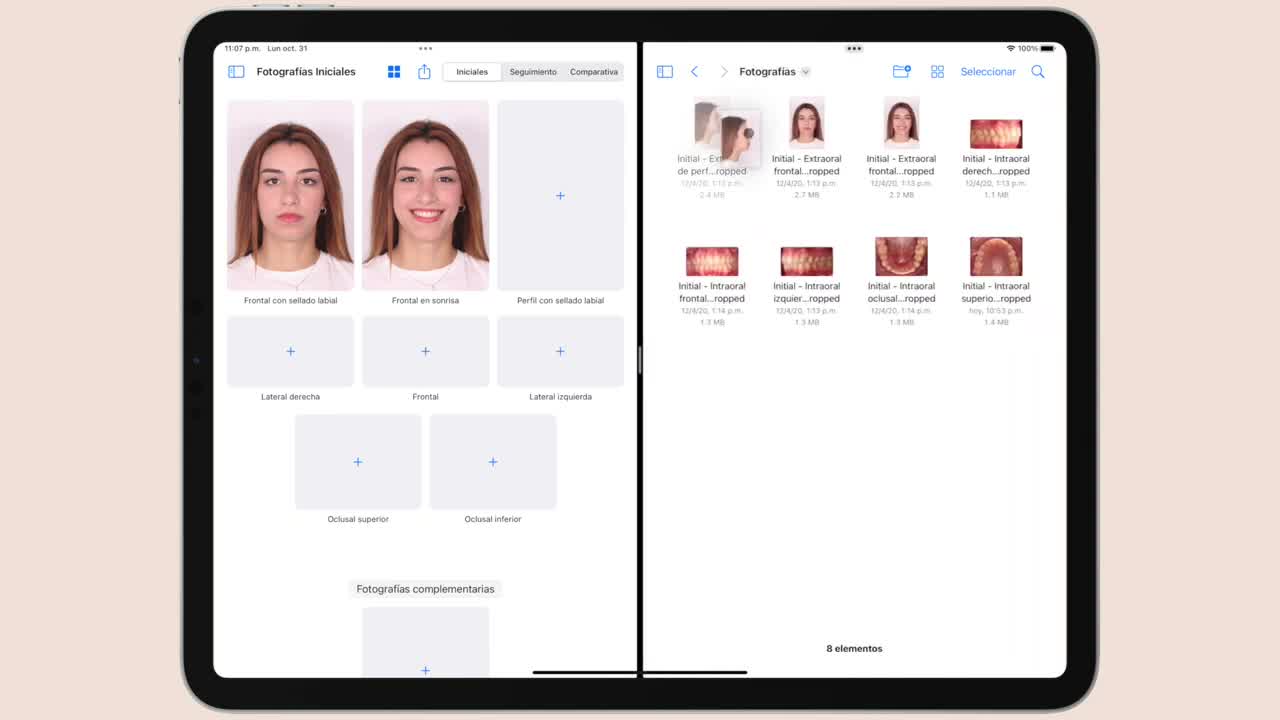Open Initial - Intraoral superio file
Screen dimensions: 1280x720
pyautogui.click(x=996, y=281)
